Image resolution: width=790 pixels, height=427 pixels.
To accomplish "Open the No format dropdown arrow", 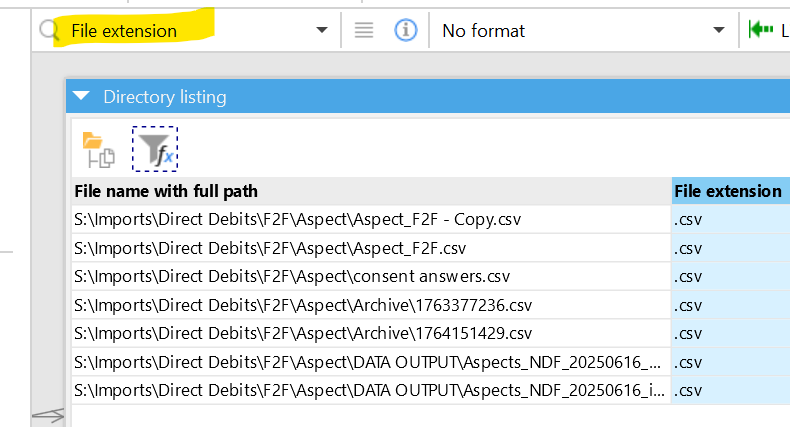I will coord(718,31).
